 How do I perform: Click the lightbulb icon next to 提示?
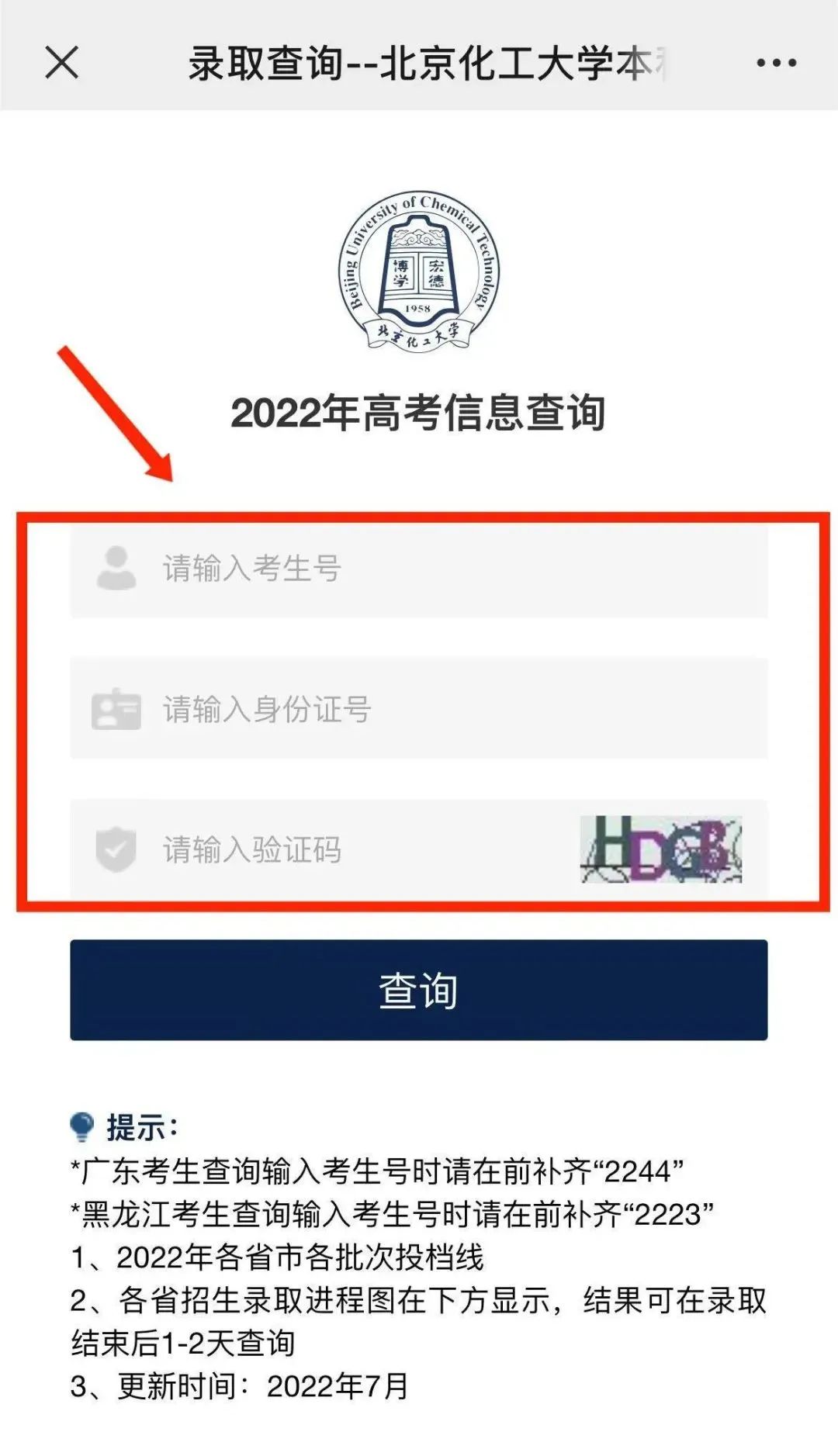(x=81, y=1126)
